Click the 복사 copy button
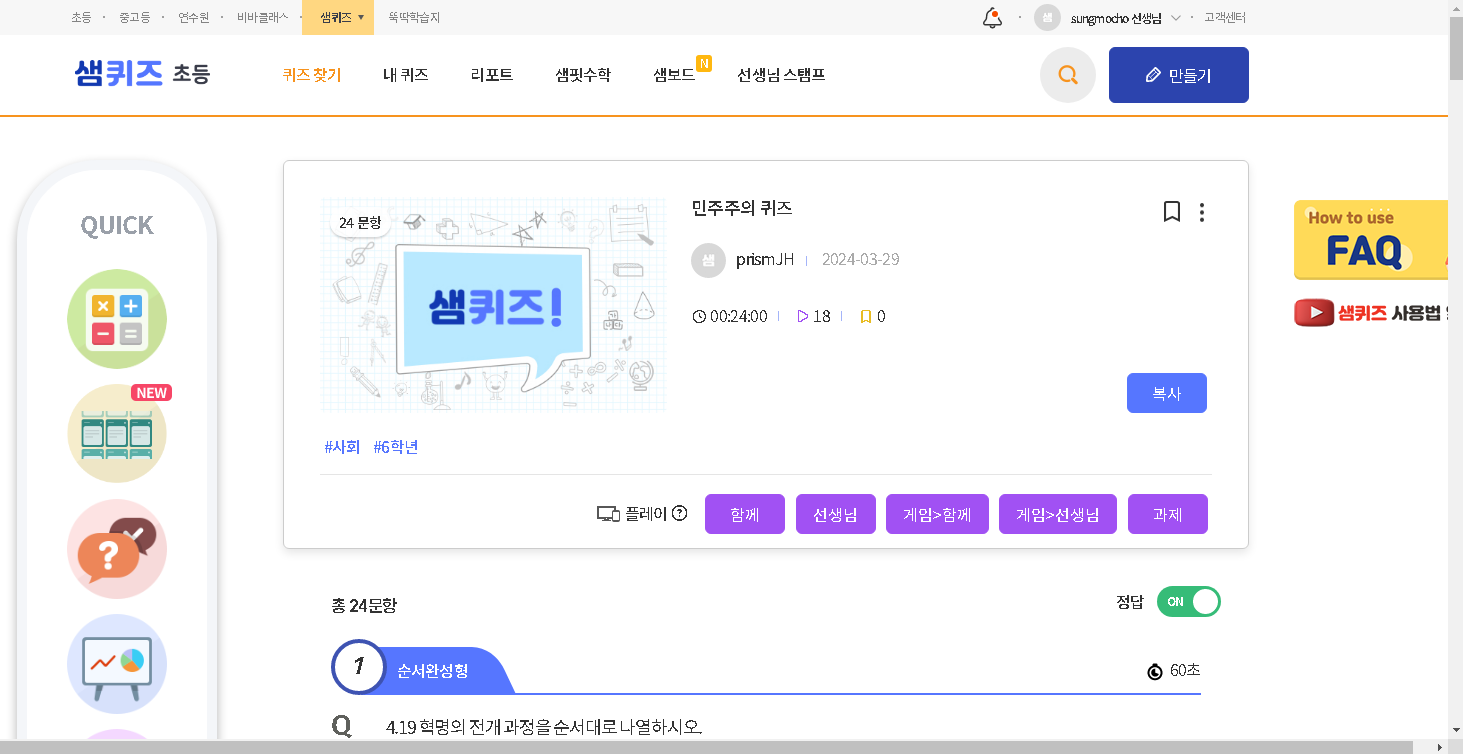Image resolution: width=1463 pixels, height=754 pixels. coord(1167,393)
